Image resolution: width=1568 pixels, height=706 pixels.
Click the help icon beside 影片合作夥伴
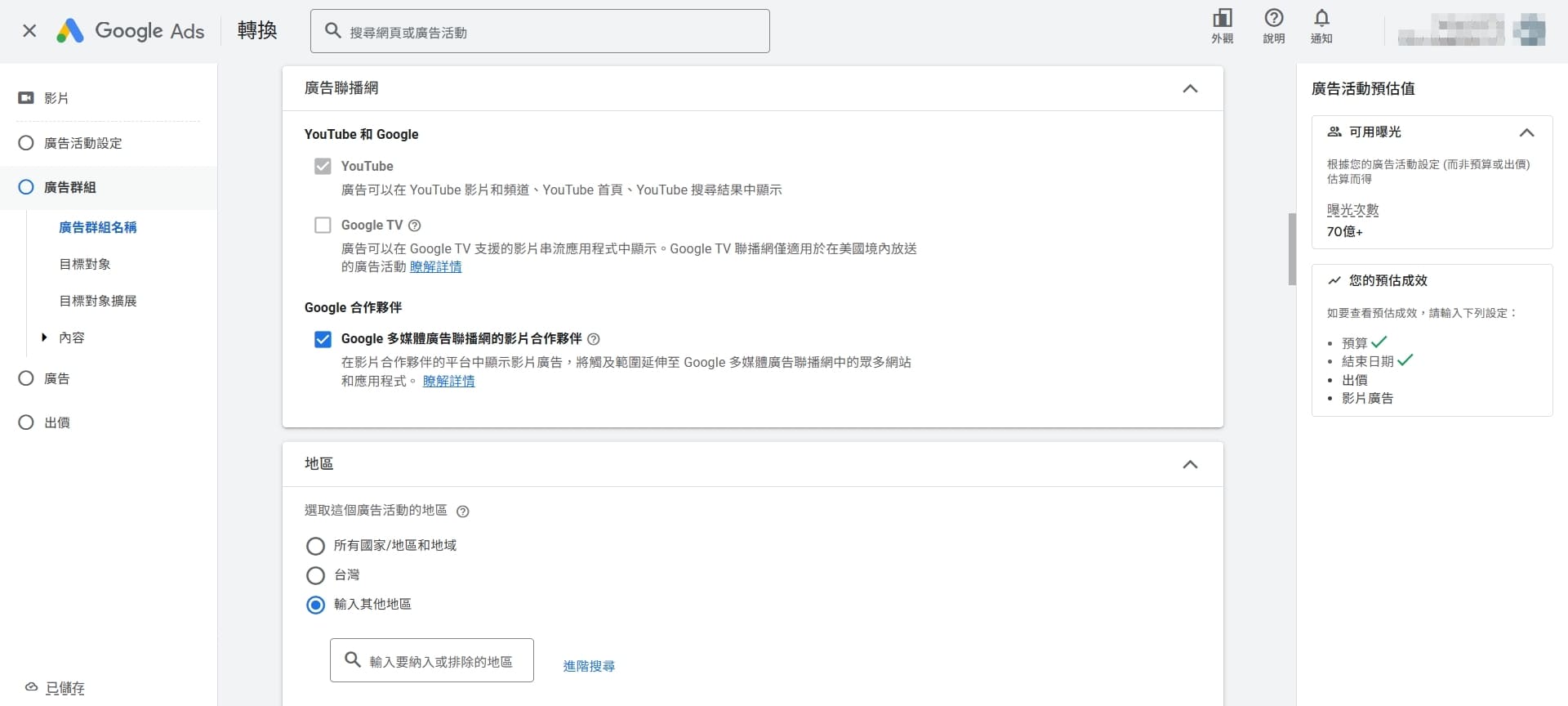click(x=594, y=339)
